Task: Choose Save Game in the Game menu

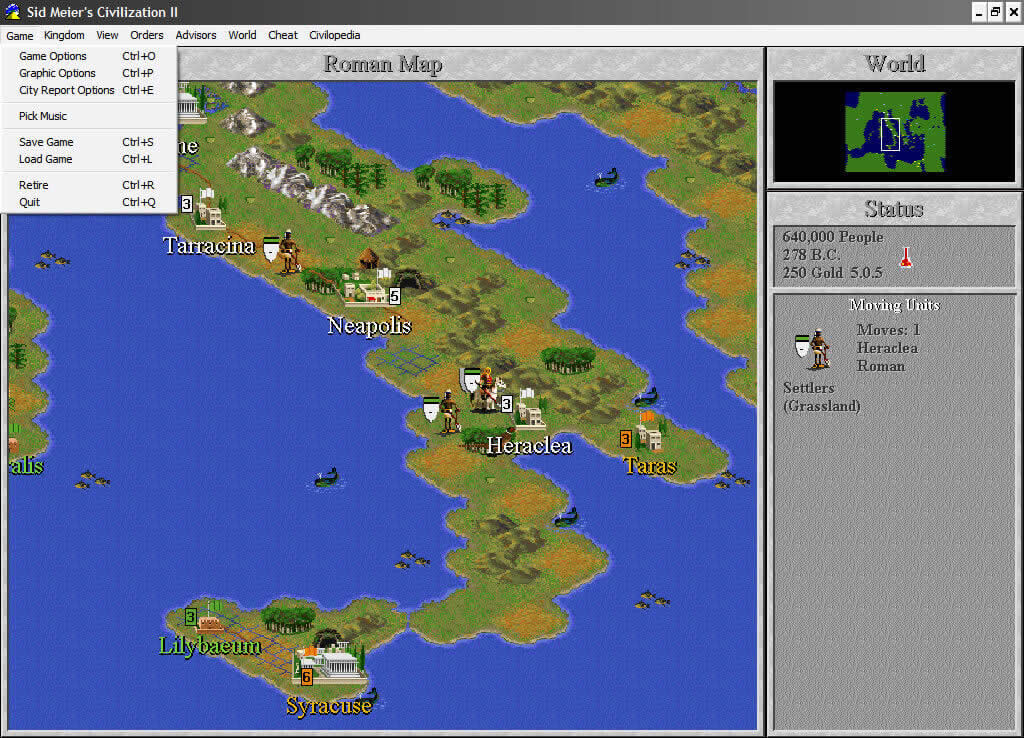Action: (46, 142)
